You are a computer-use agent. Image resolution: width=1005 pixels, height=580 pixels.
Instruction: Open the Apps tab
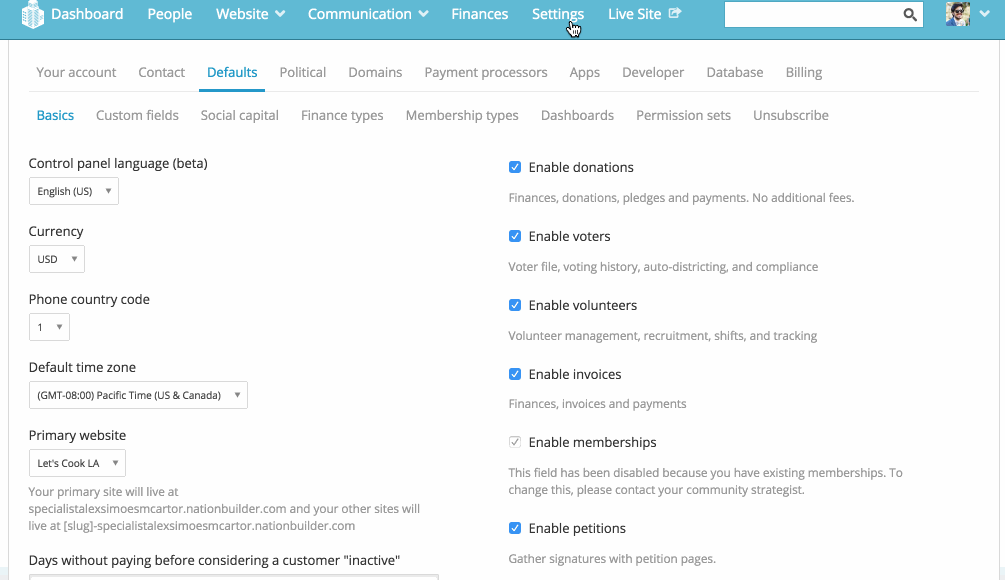tap(585, 72)
